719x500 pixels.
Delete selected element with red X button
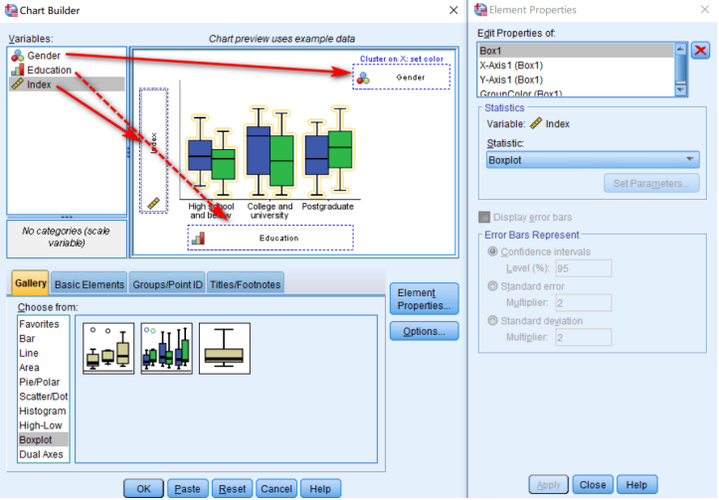[702, 50]
